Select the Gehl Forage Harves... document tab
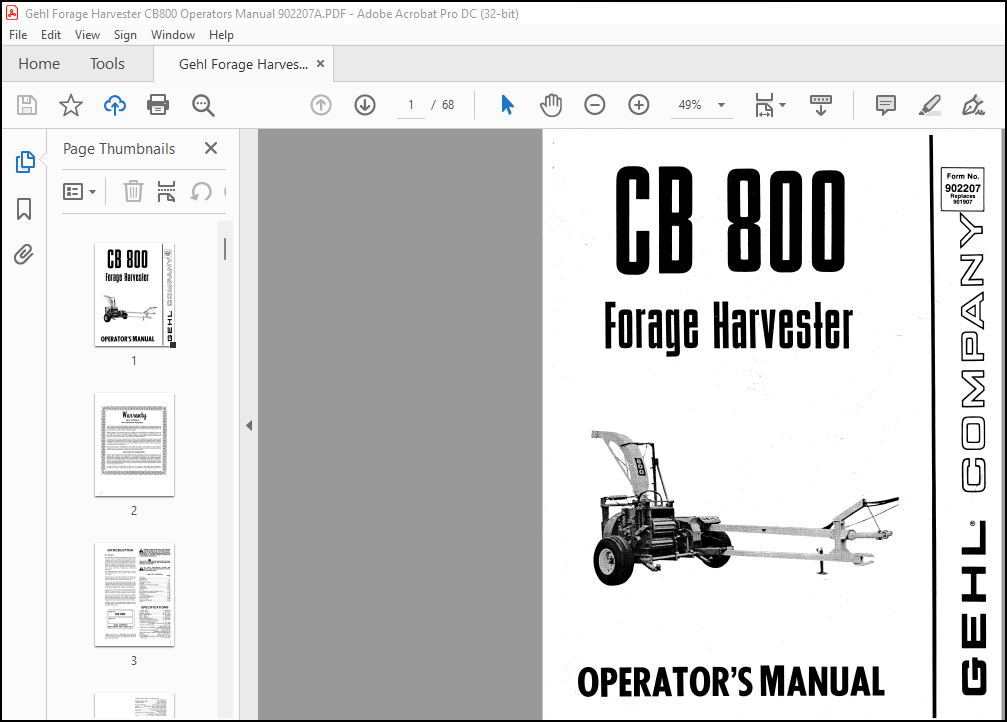Image resolution: width=1007 pixels, height=722 pixels. click(243, 64)
